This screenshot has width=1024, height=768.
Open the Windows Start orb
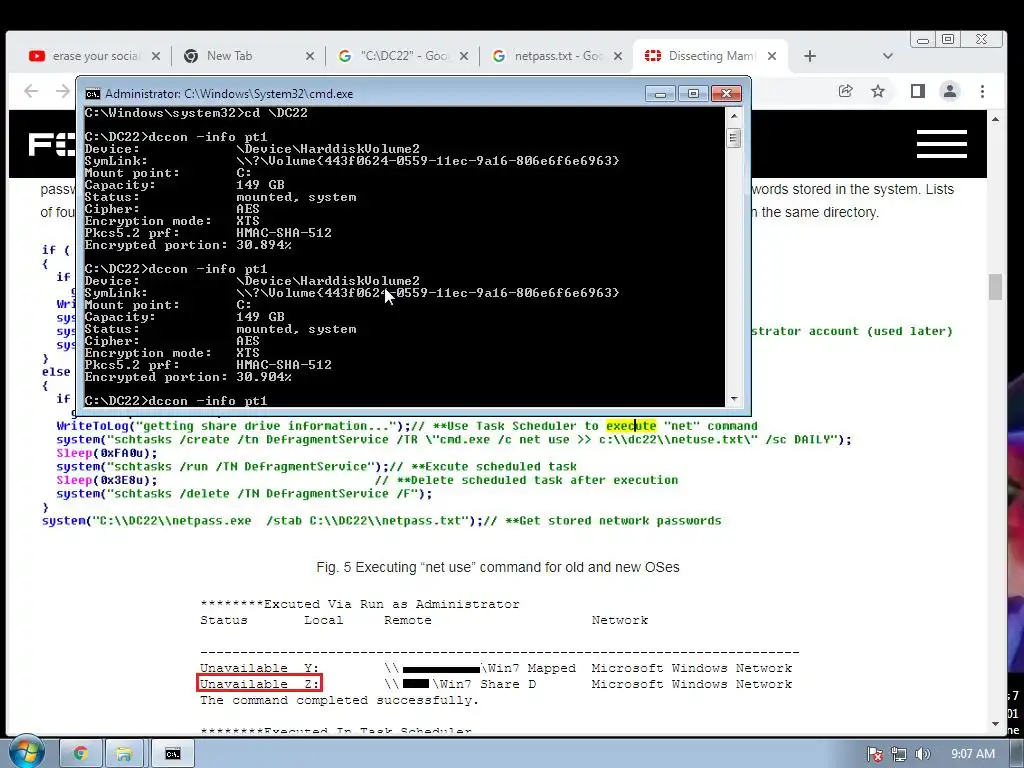click(x=26, y=752)
